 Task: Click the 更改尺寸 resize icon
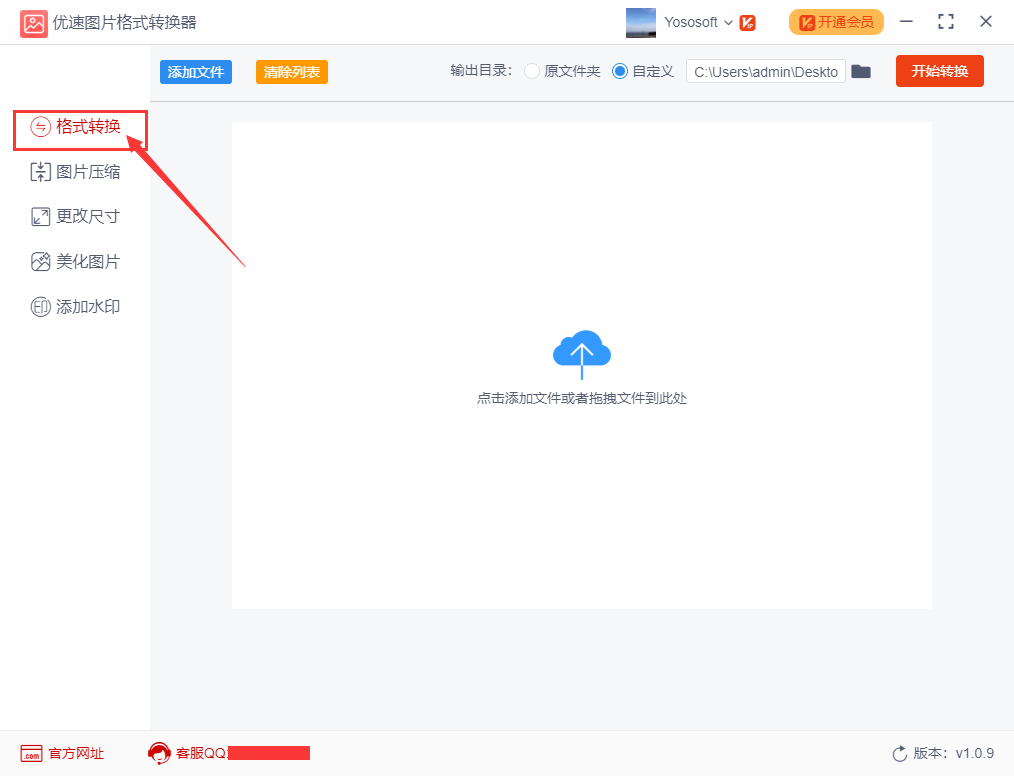point(40,217)
